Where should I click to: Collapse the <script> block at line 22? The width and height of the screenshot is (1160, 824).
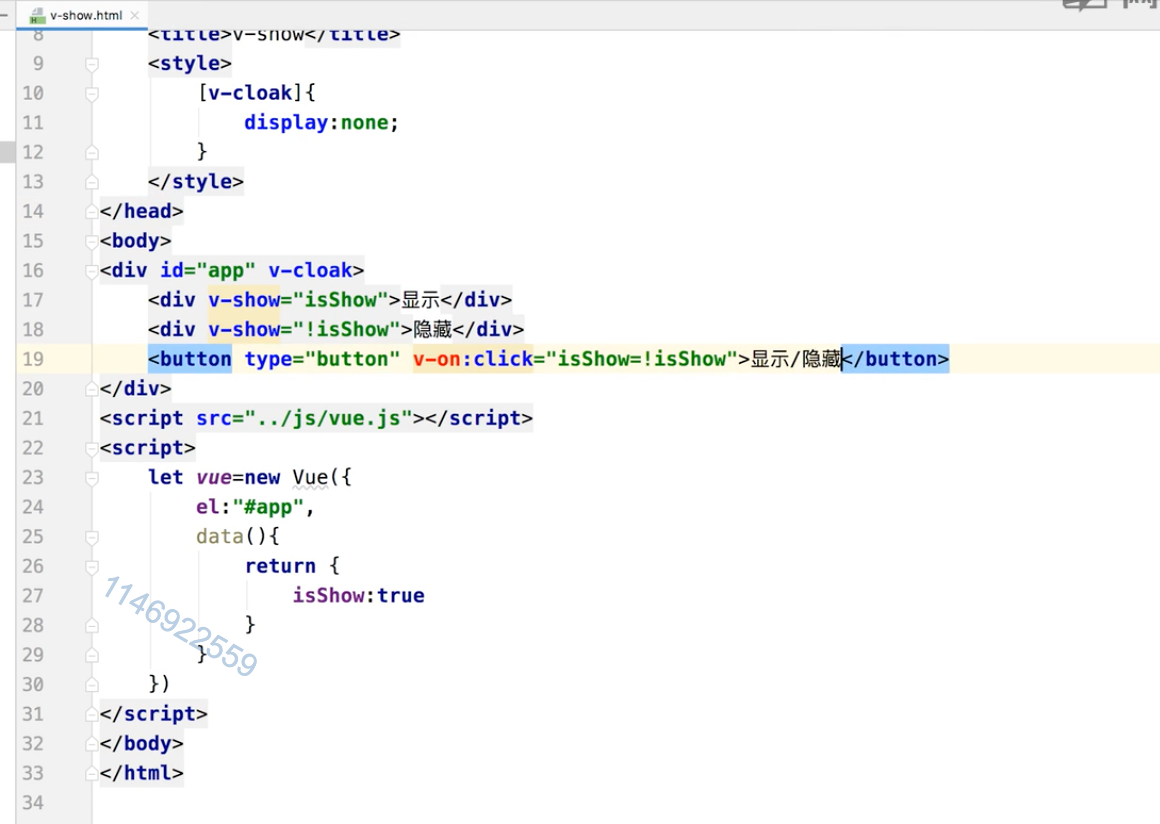92,449
